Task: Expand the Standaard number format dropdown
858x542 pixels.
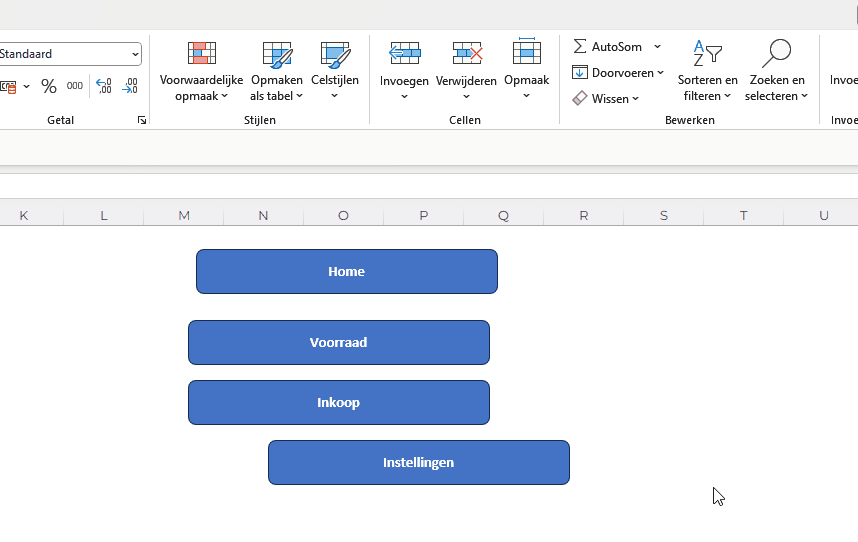Action: [x=135, y=54]
